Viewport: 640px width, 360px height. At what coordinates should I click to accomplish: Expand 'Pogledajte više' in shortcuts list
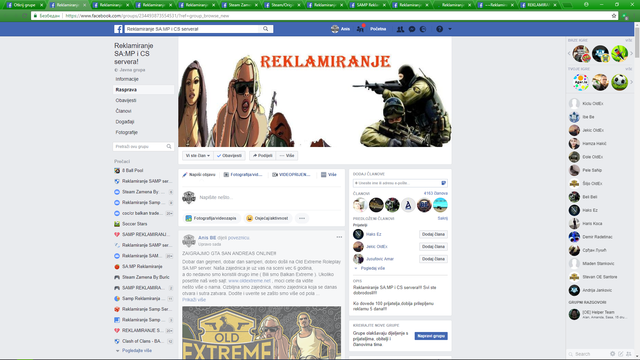click(x=137, y=351)
